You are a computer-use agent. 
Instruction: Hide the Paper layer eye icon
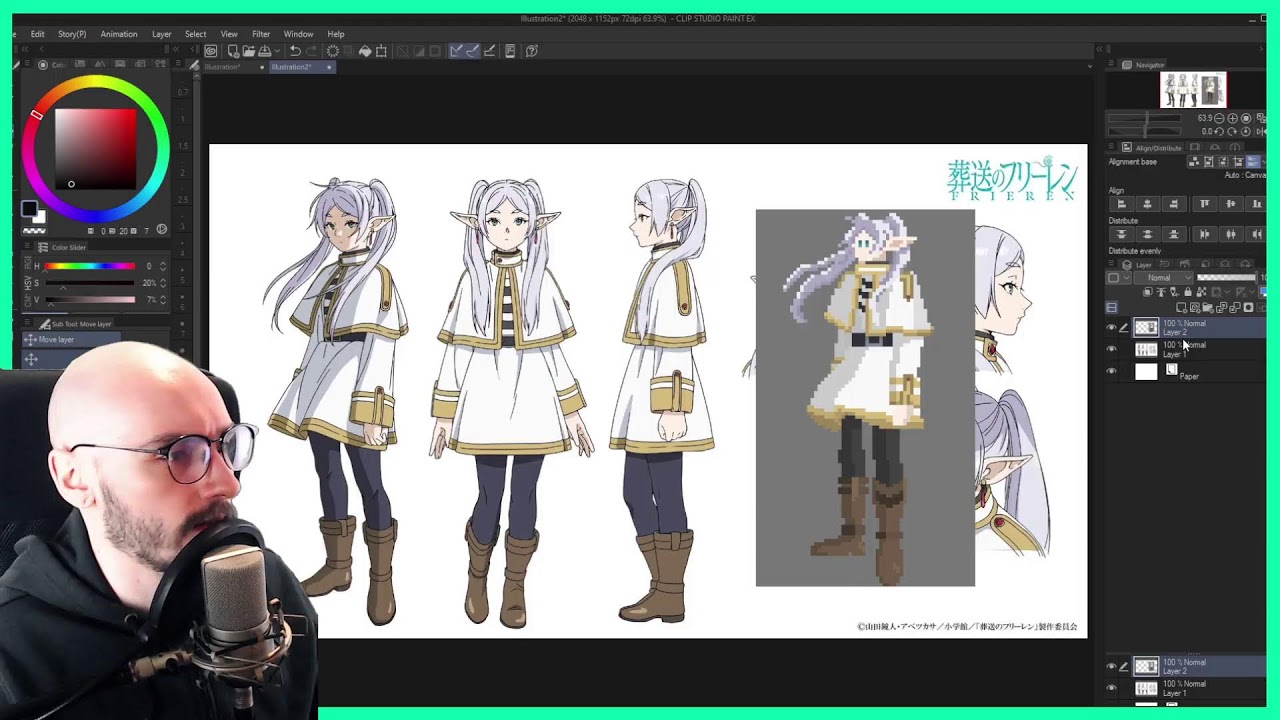(1111, 371)
